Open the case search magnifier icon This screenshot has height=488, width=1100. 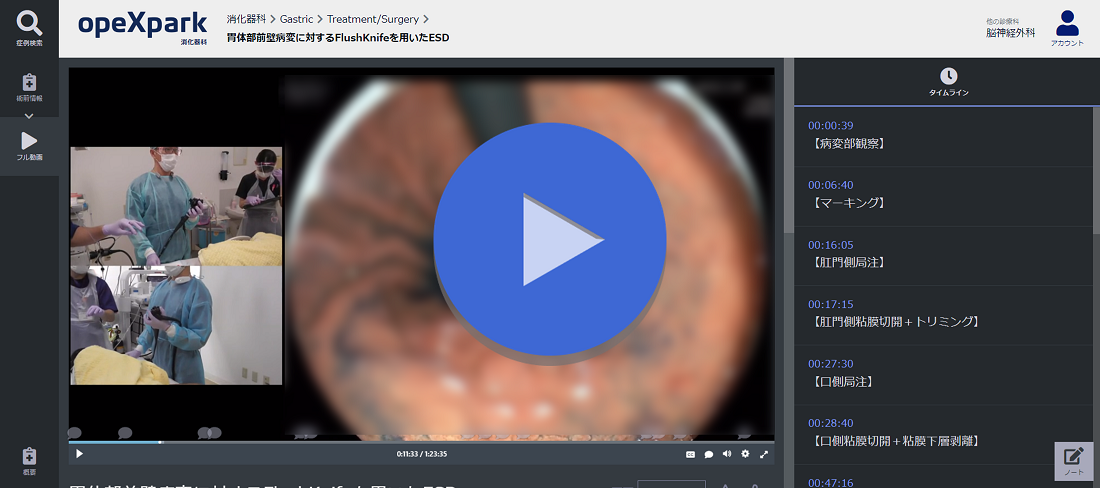[29, 24]
